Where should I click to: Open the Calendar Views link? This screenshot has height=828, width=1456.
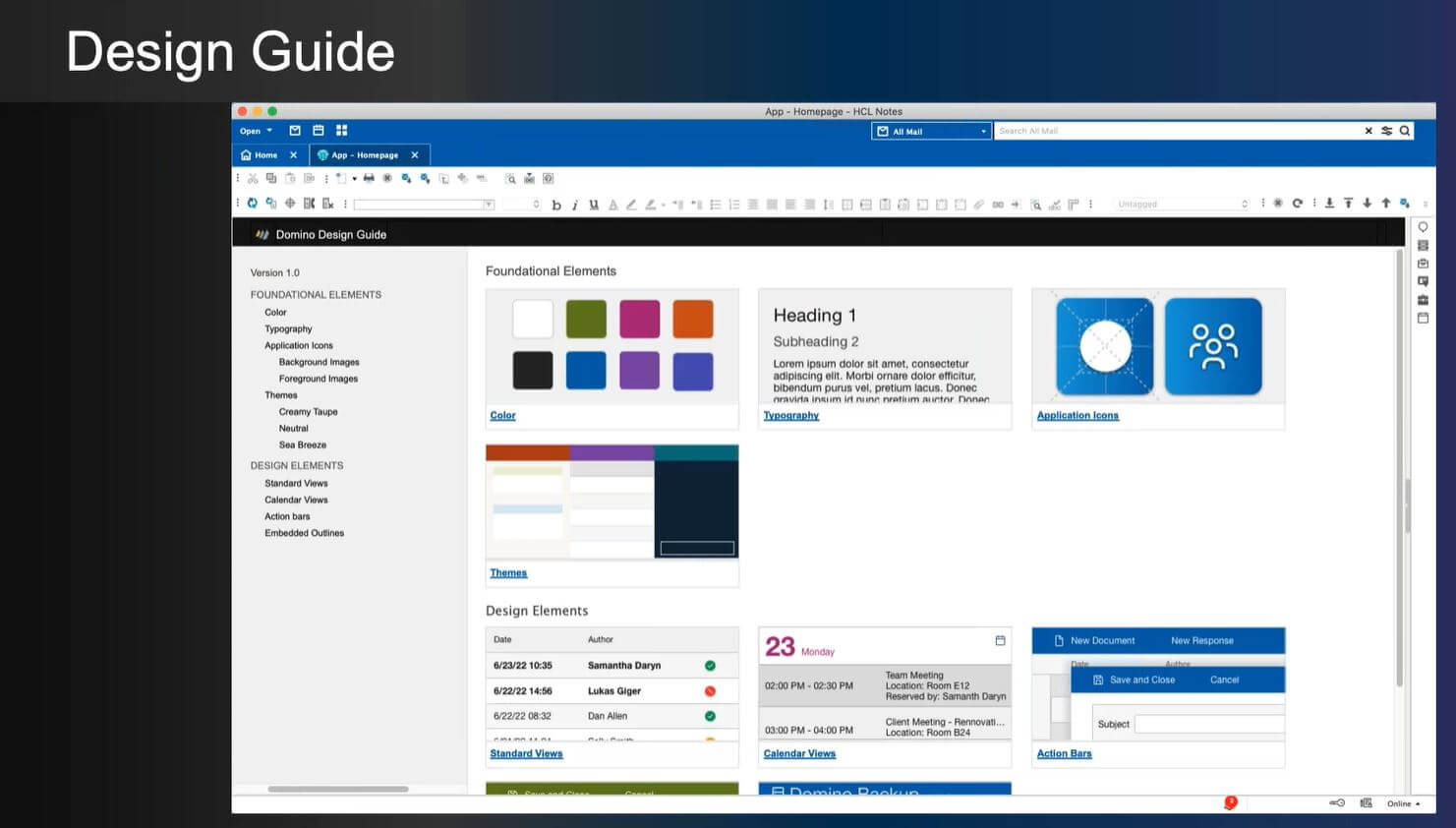(x=799, y=753)
